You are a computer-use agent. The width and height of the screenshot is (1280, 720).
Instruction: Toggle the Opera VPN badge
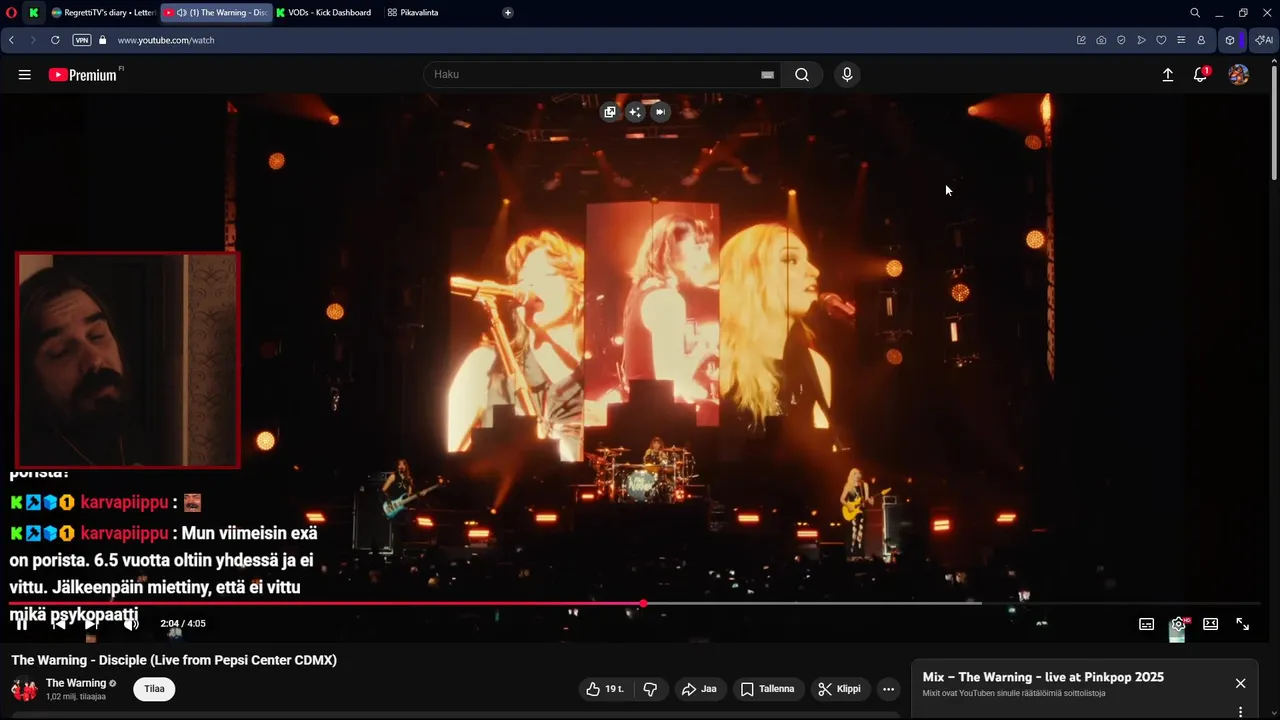click(82, 40)
